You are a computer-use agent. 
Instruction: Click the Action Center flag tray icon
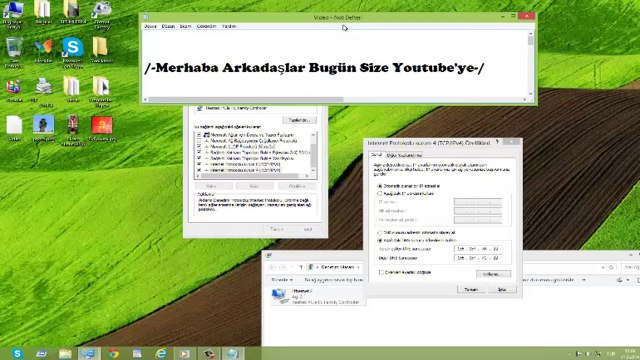[x=578, y=353]
